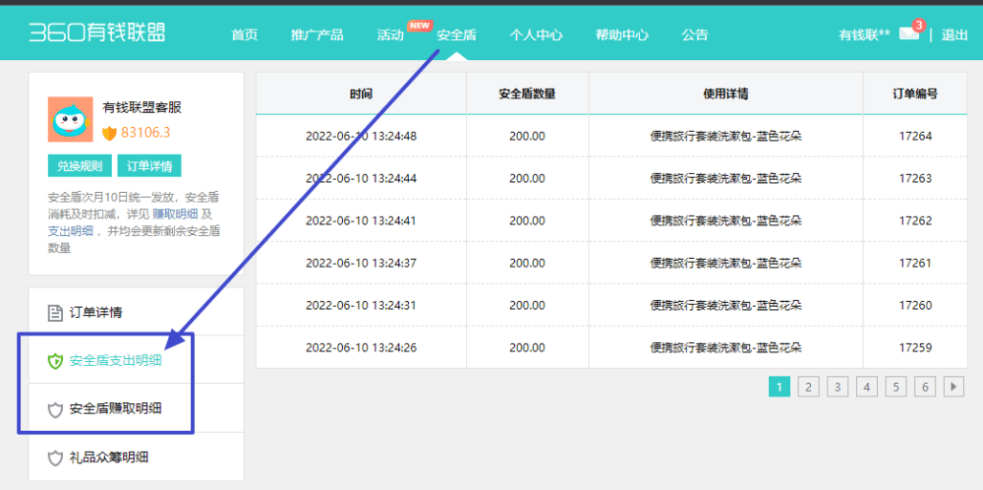Click the green shield icon beside 安全盾支出明细
Screen dimensions: 983x490
point(56,361)
